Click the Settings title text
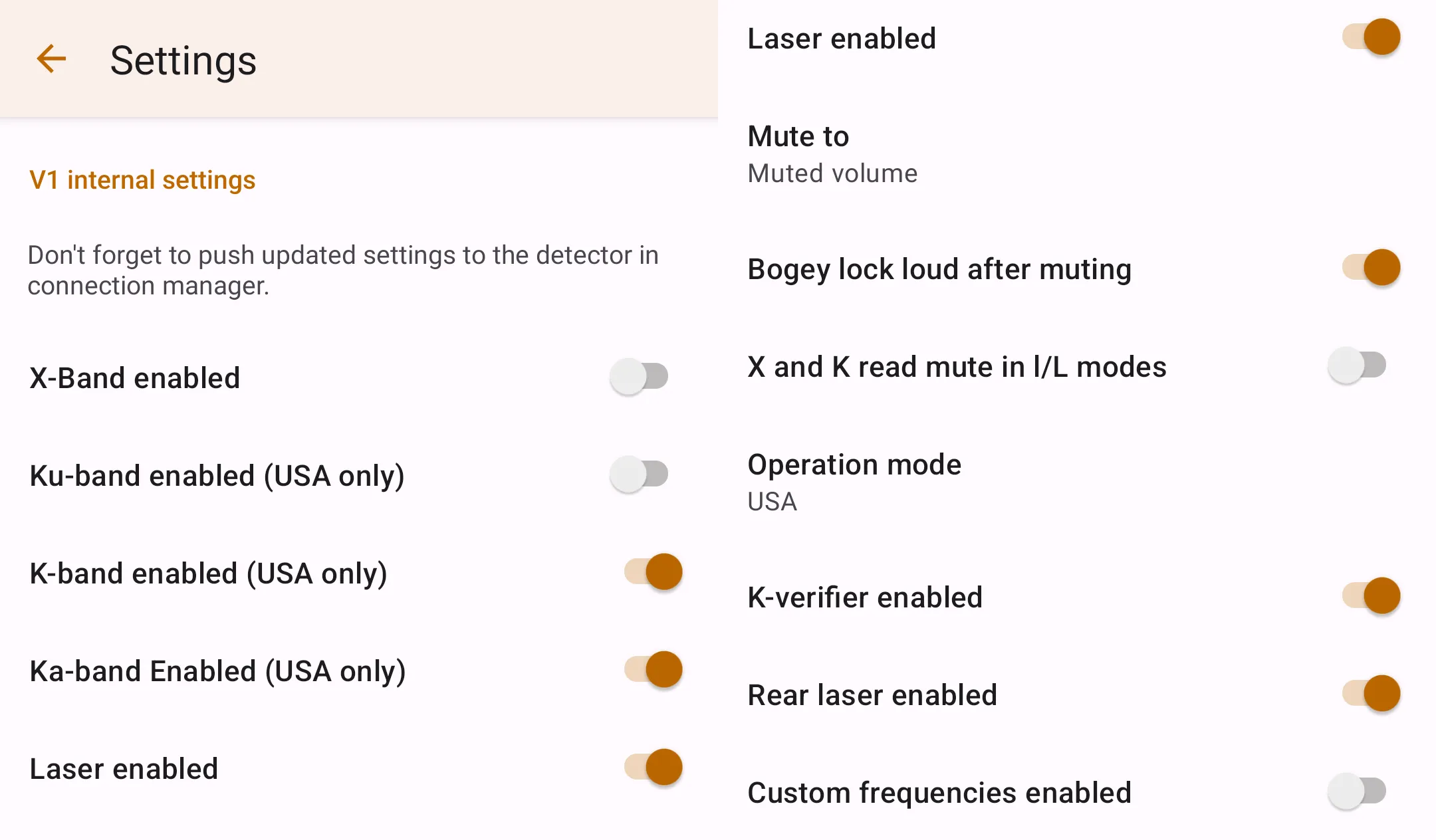 (x=183, y=60)
